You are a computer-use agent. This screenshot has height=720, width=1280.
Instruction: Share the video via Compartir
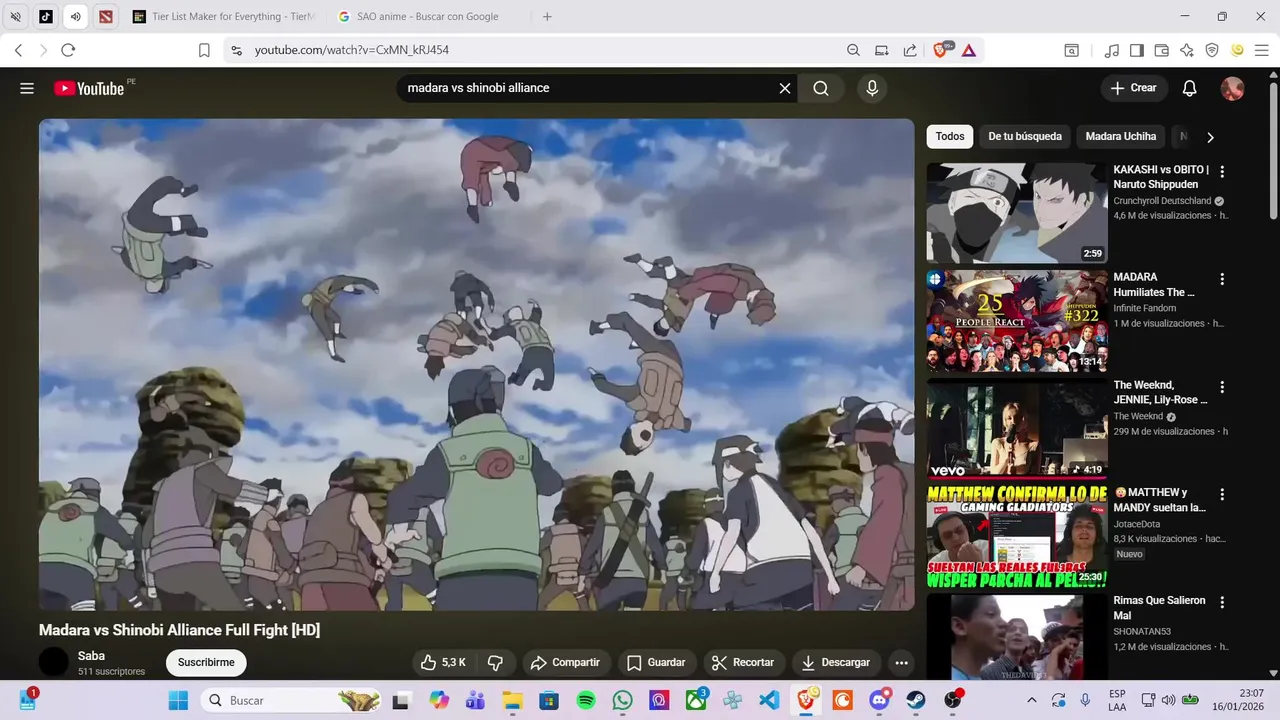point(565,662)
